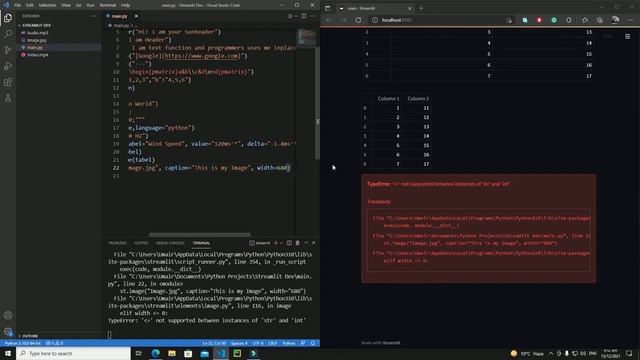Open the View menu
This screenshot has width=640, height=360.
tap(66, 5)
